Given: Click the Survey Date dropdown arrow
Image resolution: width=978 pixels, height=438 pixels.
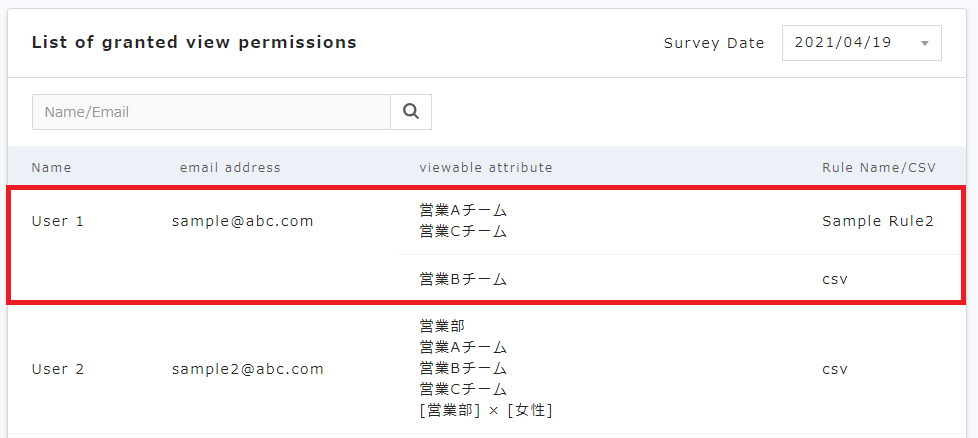Looking at the screenshot, I should [924, 43].
